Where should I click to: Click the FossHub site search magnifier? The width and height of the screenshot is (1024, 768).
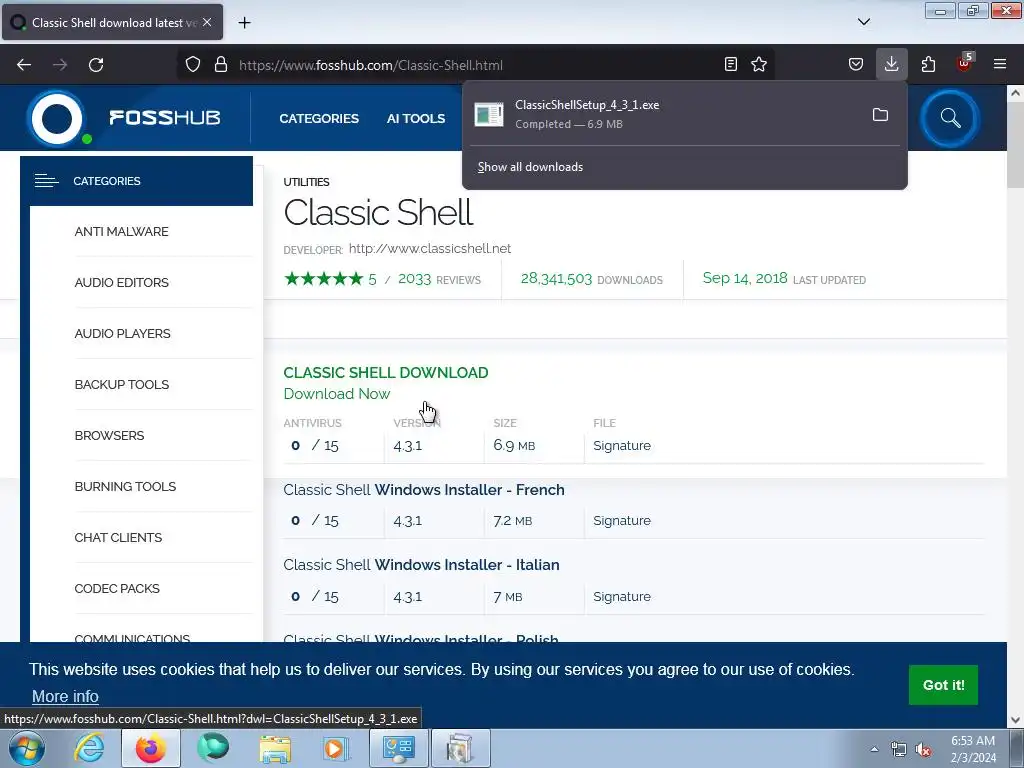pos(950,118)
